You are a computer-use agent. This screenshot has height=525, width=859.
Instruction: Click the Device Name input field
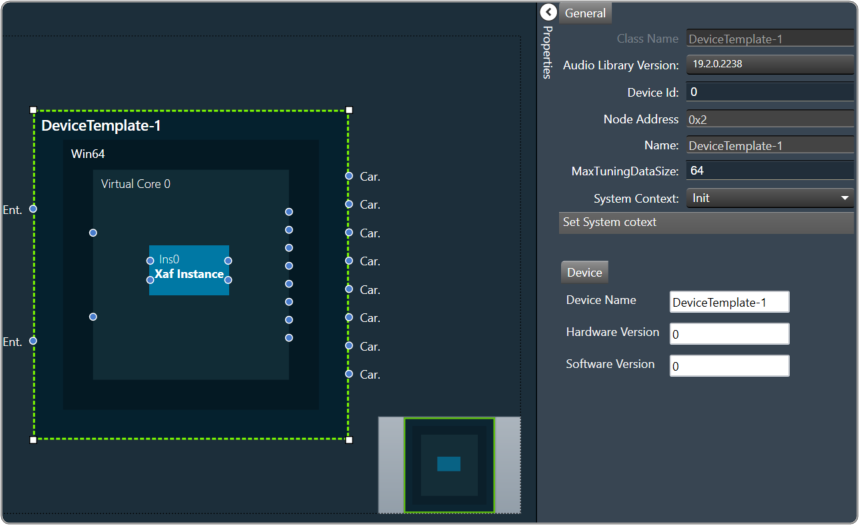point(729,302)
